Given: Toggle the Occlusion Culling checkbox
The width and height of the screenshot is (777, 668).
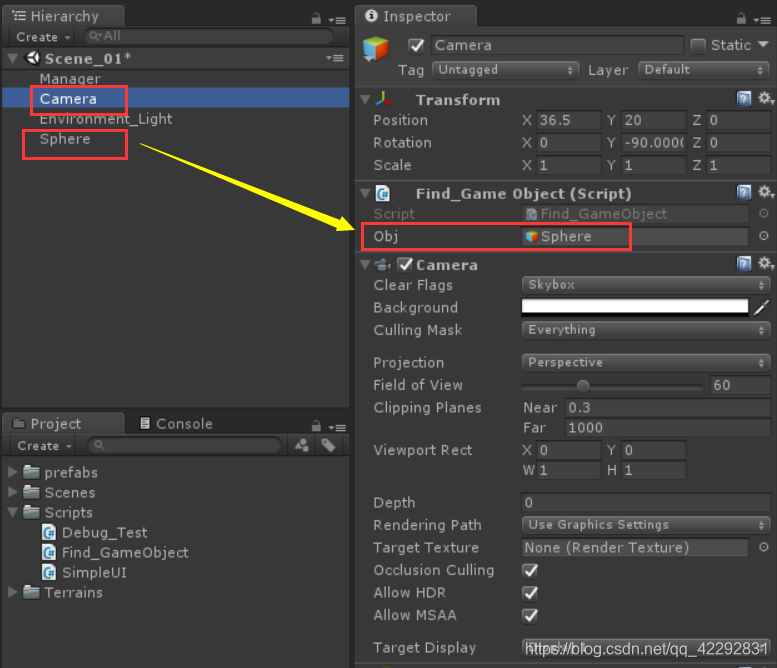Looking at the screenshot, I should 530,570.
